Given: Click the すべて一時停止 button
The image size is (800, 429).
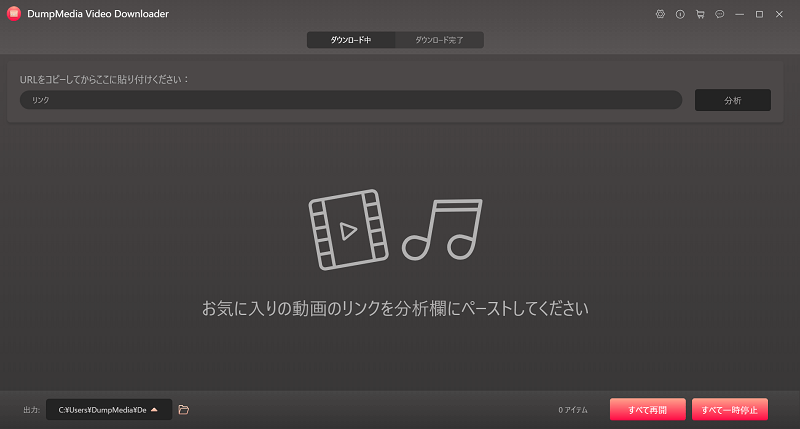Looking at the screenshot, I should click(730, 410).
